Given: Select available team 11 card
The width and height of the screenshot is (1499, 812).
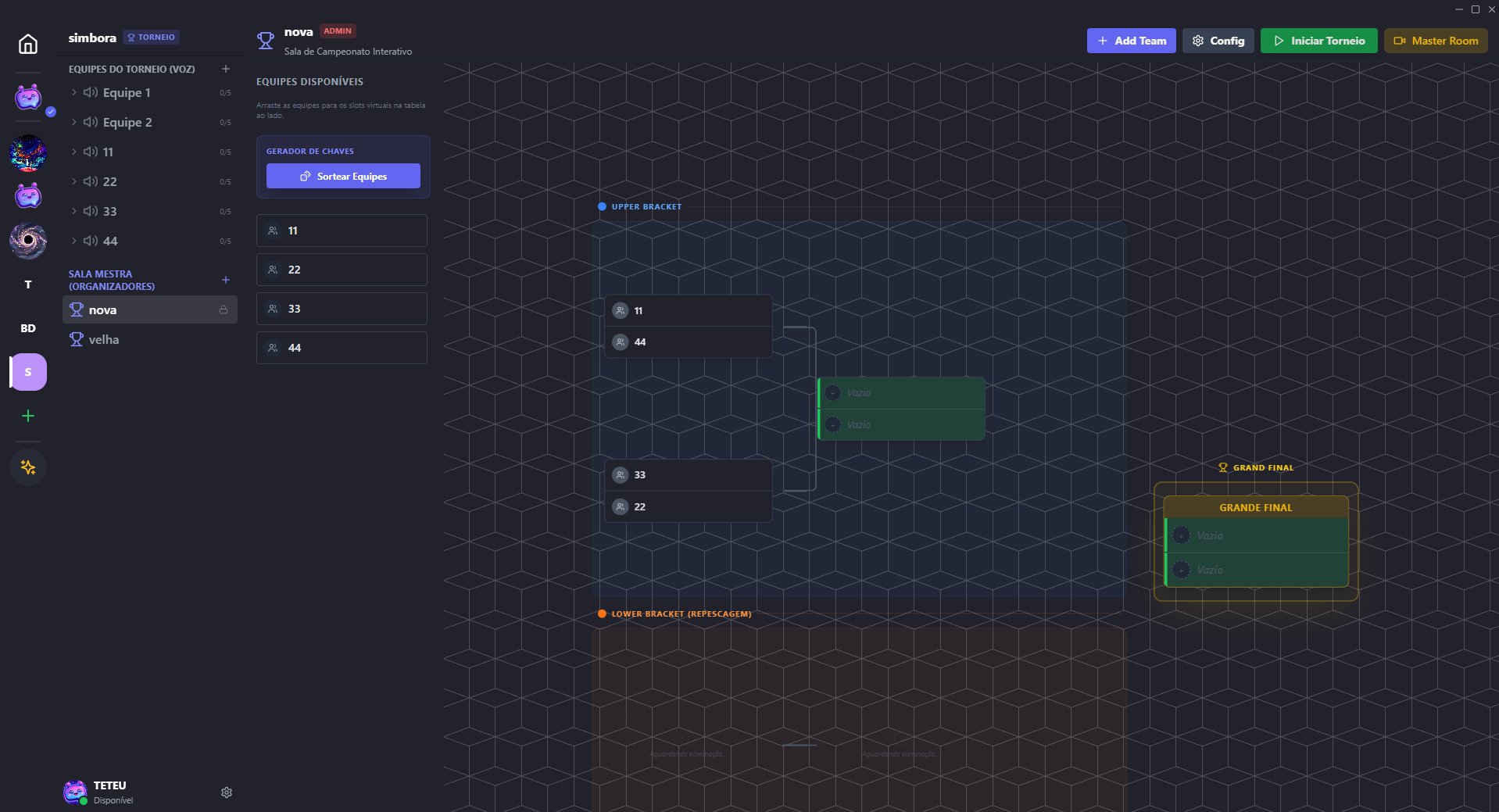Looking at the screenshot, I should pos(342,231).
